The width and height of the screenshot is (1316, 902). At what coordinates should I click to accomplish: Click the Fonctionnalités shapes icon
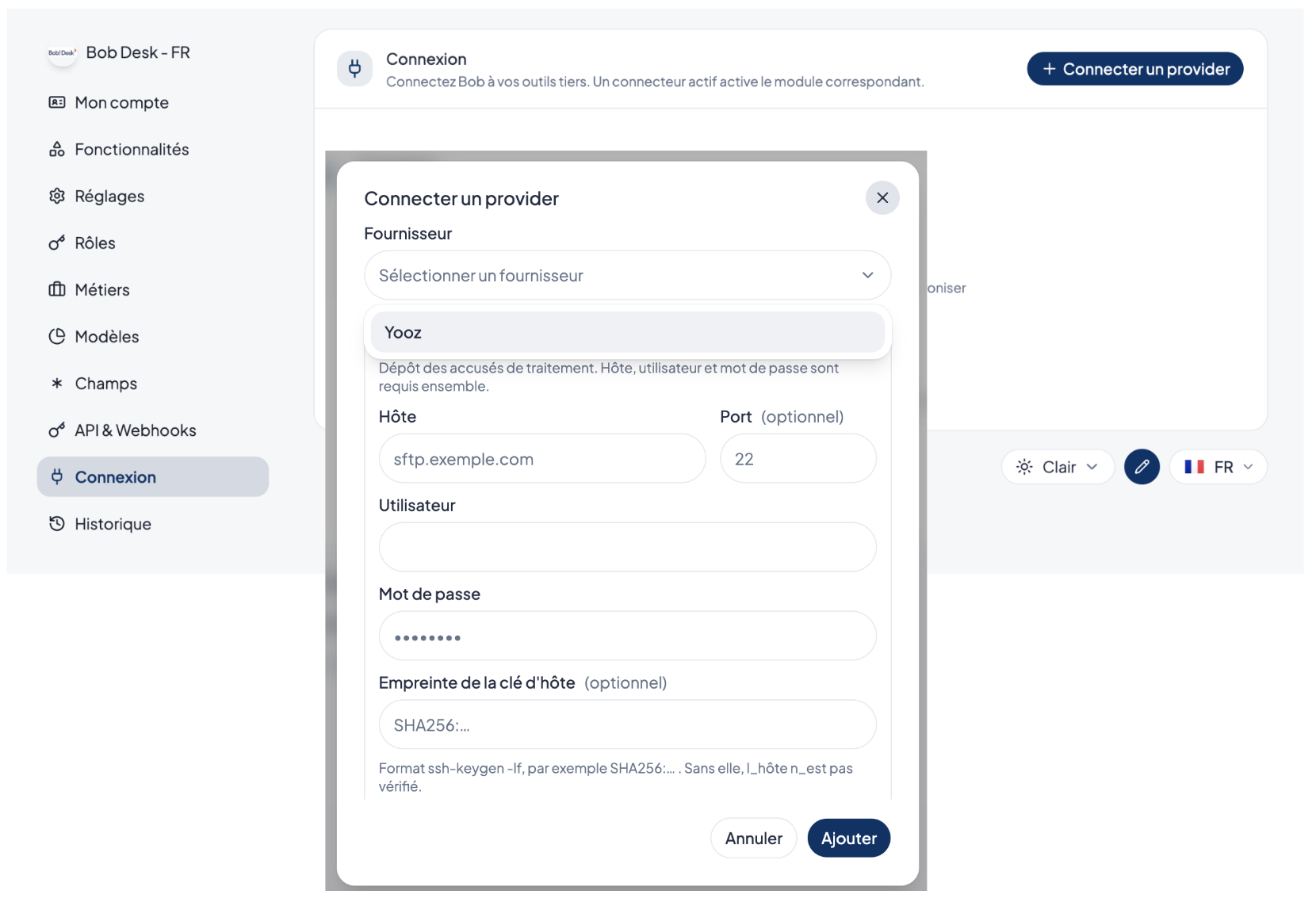(x=57, y=149)
